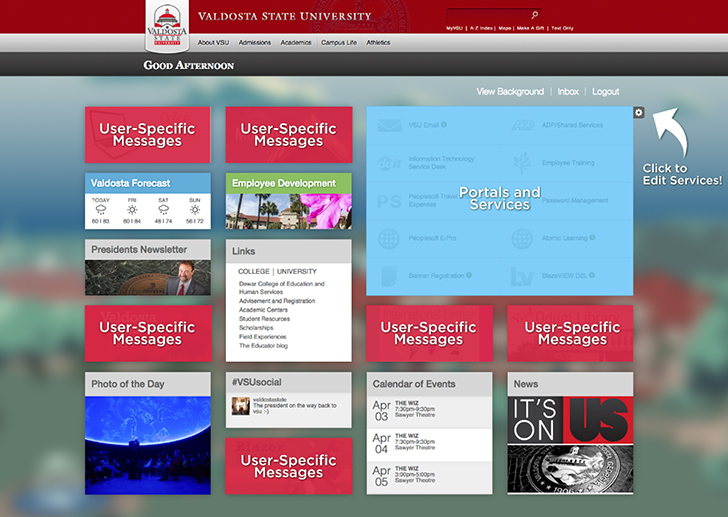
Task: Open the Maps header link
Action: point(505,28)
